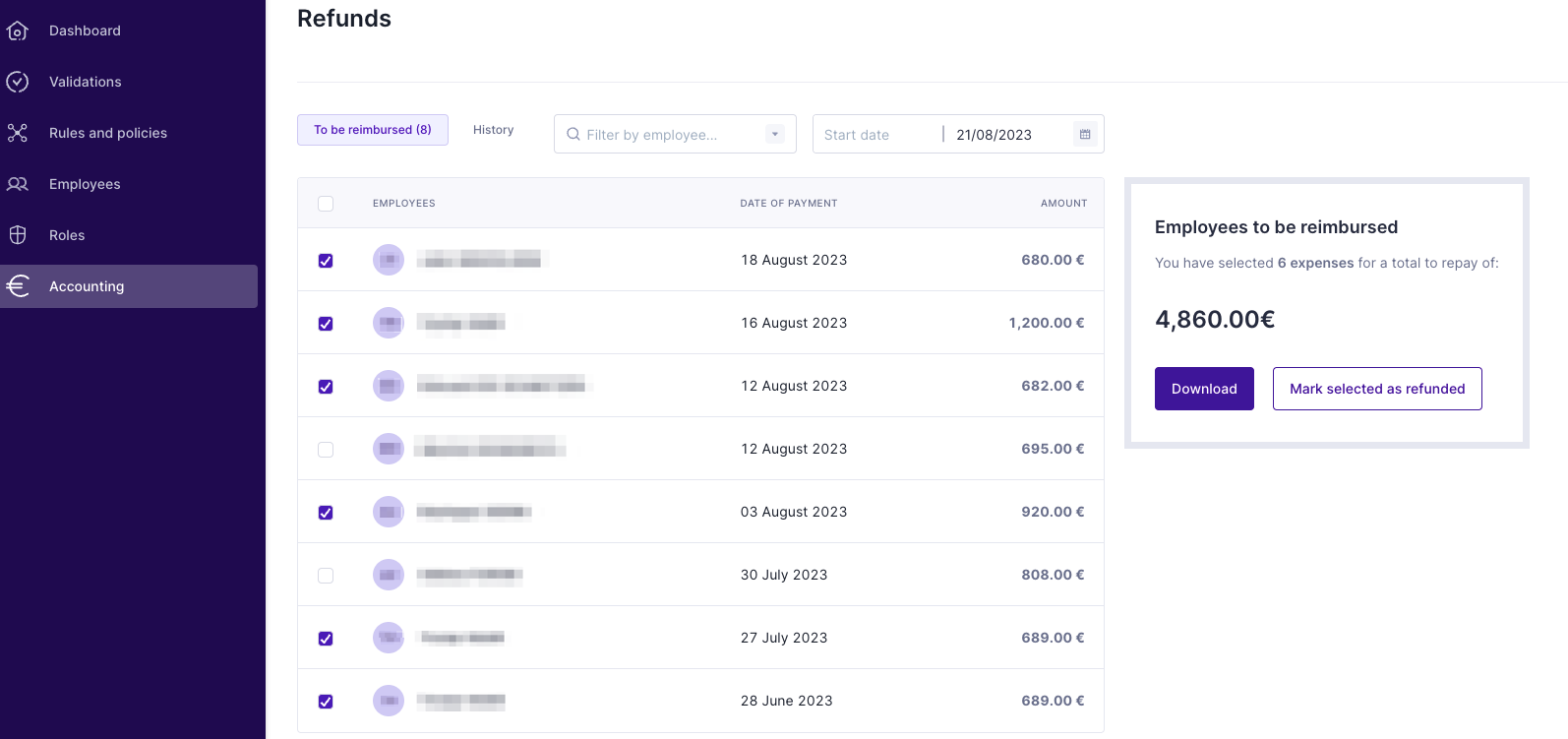1568x739 pixels.
Task: Select the To be reimbursed (8) tab
Action: (x=372, y=130)
